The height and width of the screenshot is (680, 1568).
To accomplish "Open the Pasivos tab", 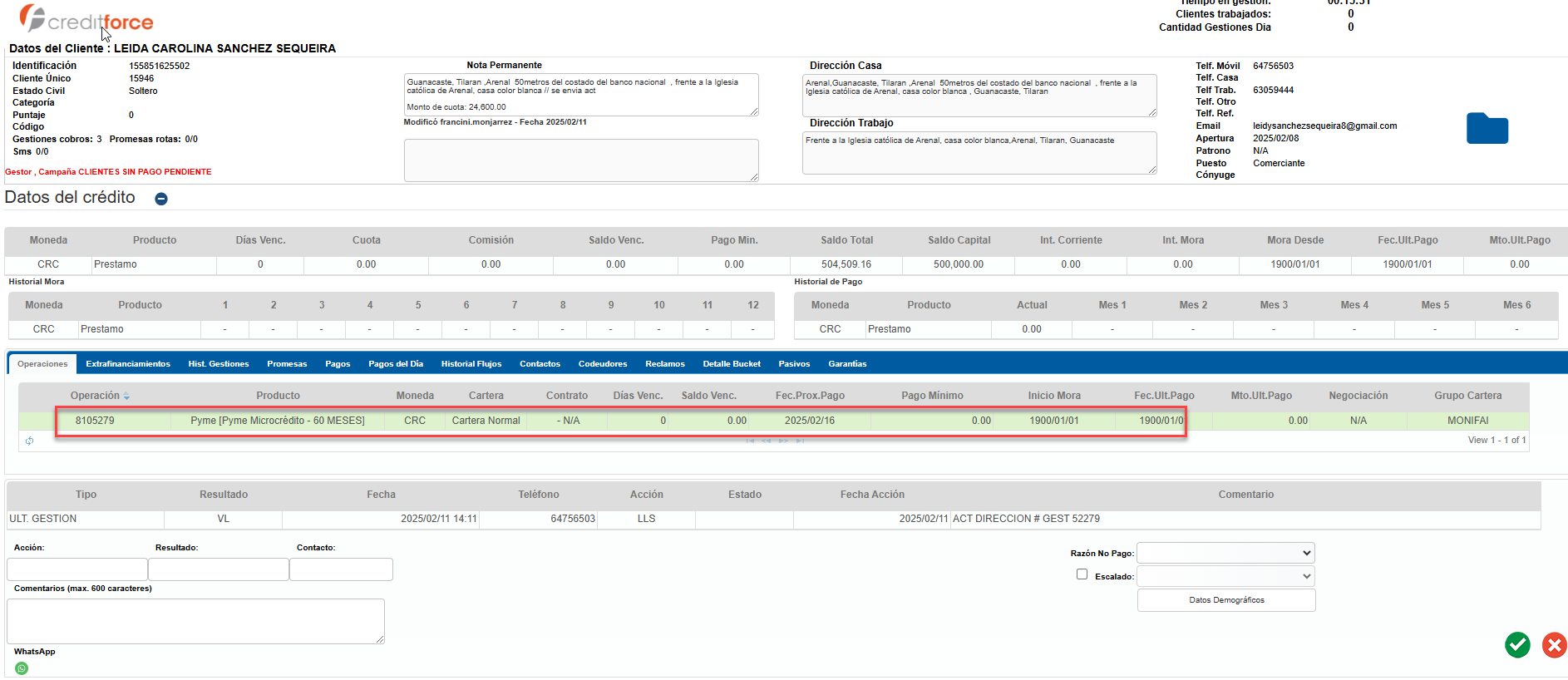I will pyautogui.click(x=794, y=363).
